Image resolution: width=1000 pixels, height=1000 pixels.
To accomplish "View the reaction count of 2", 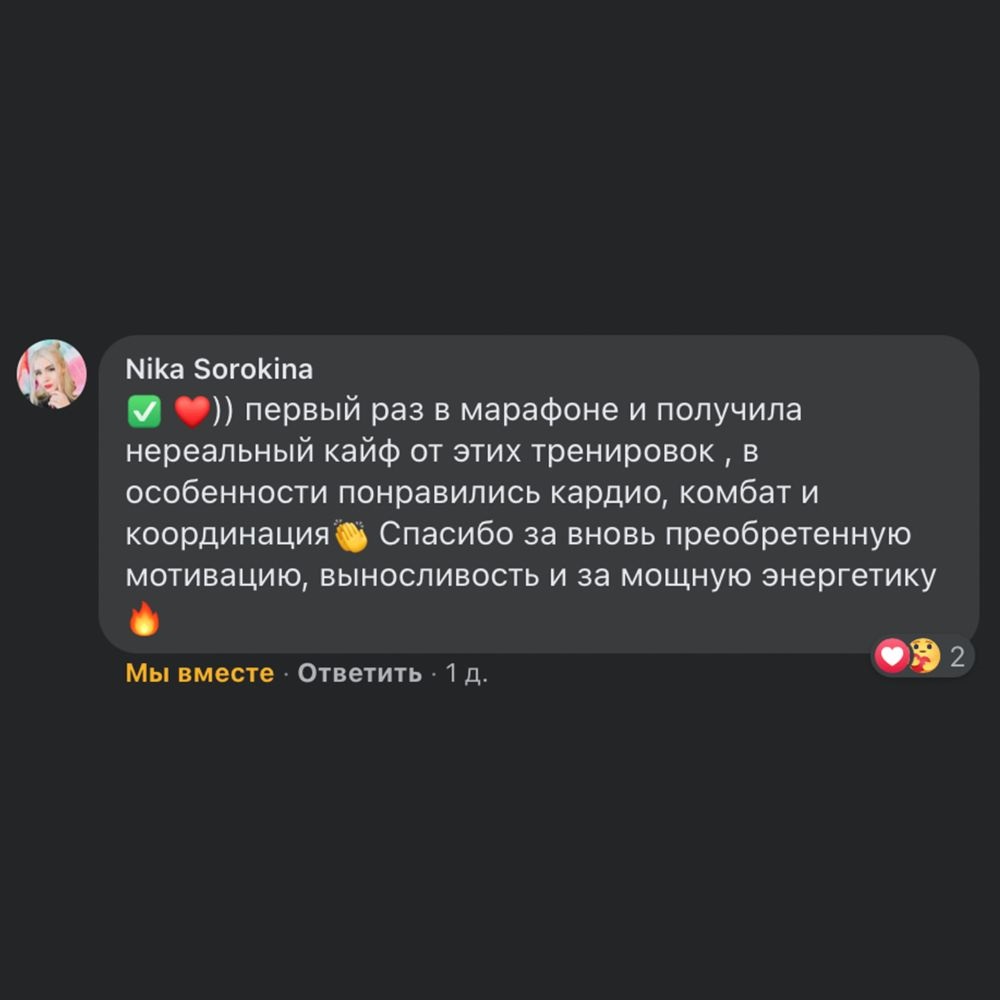I will [x=957, y=657].
